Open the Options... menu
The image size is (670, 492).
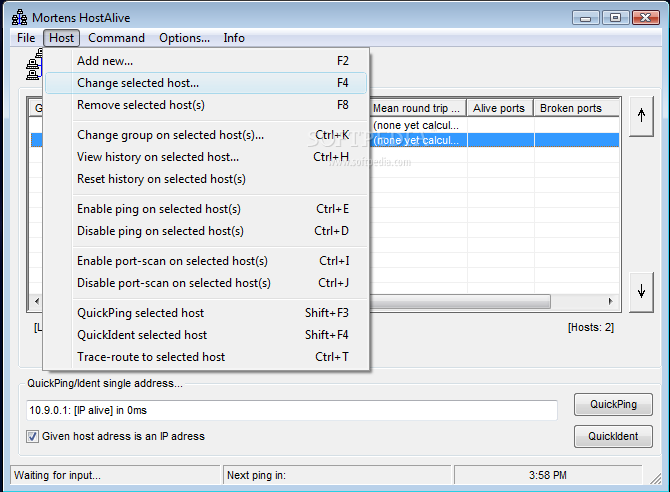click(185, 38)
